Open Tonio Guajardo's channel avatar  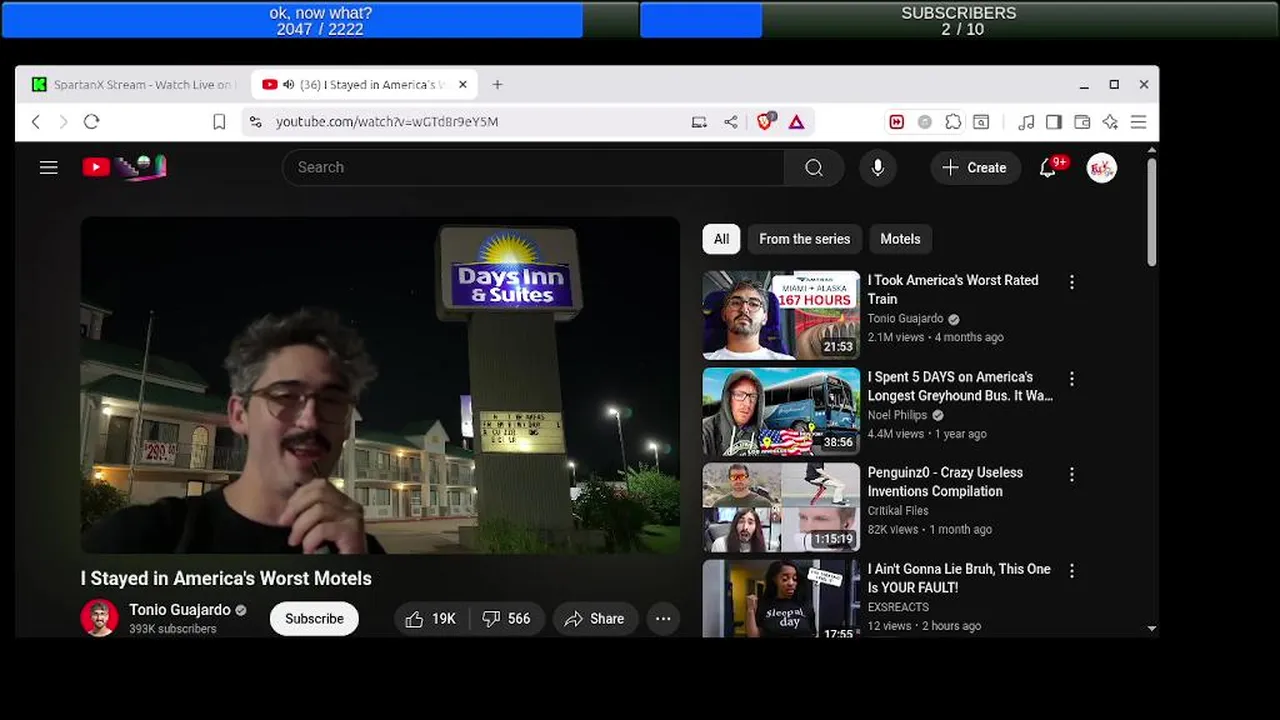pyautogui.click(x=99, y=618)
